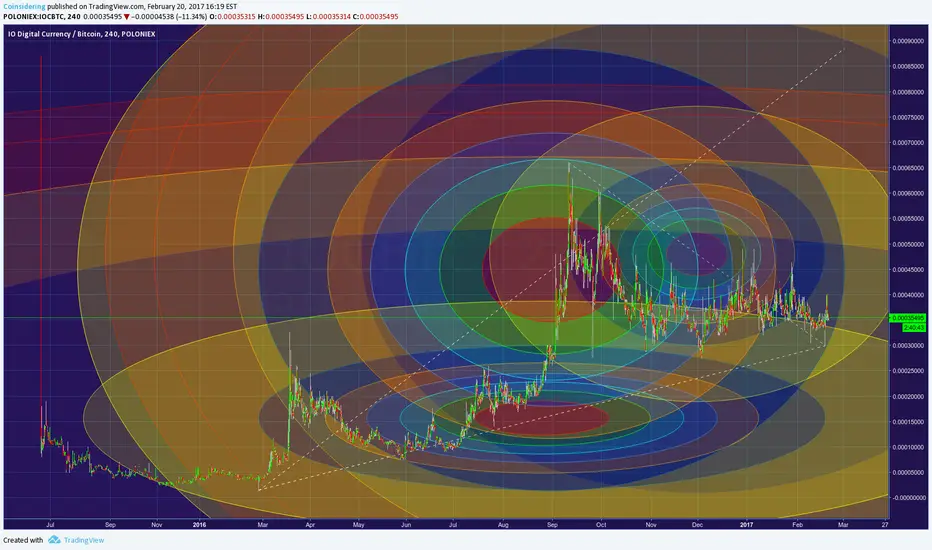Click the Oct label on time axis

601,524
